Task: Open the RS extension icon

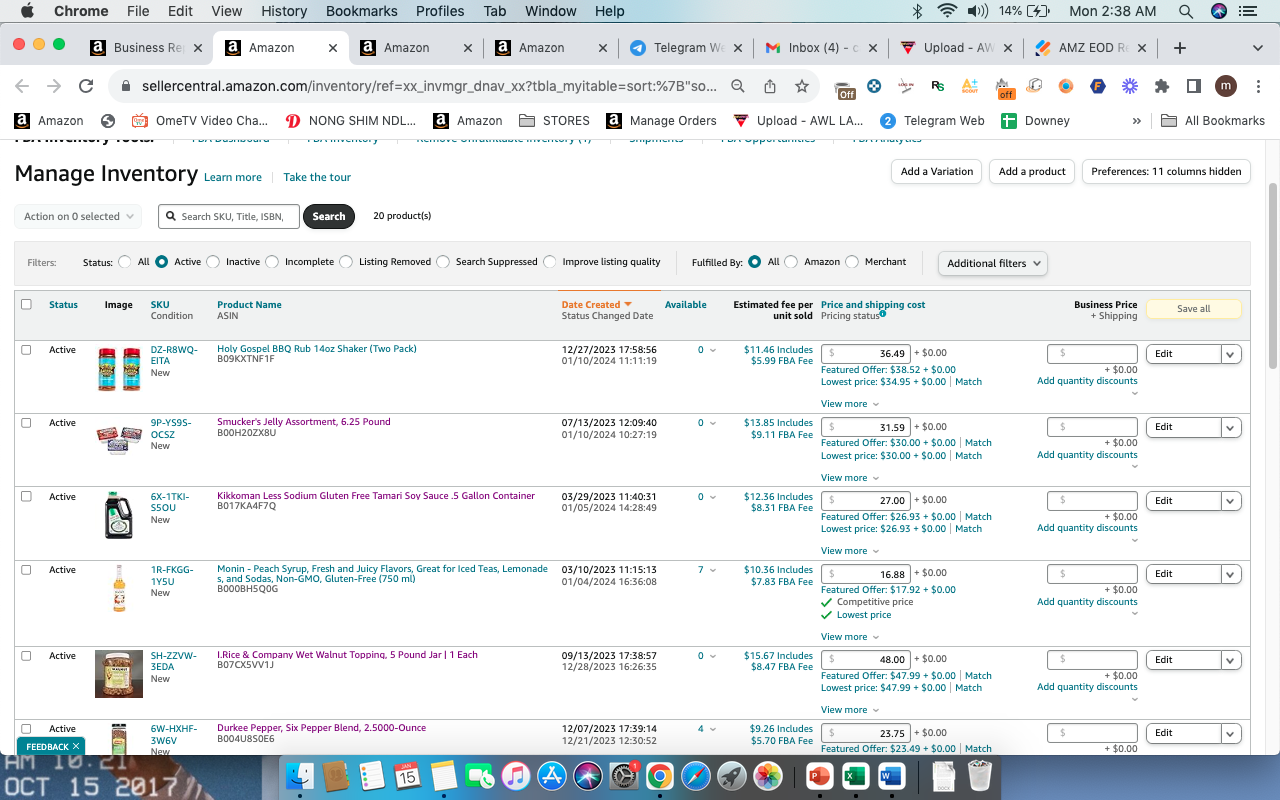Action: (x=937, y=86)
